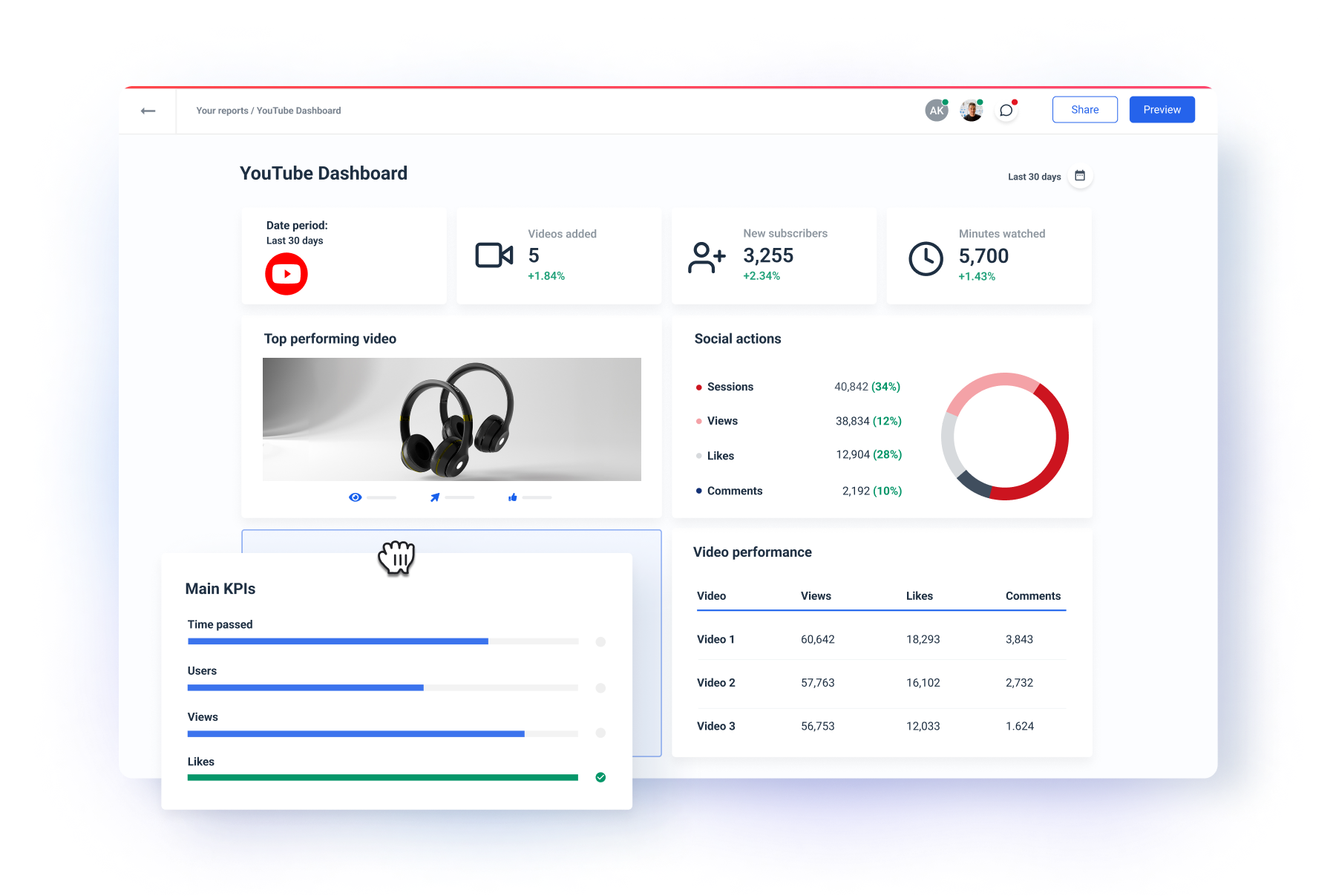
Task: Click the blue Views progress bar in Main KPIs
Action: point(355,733)
